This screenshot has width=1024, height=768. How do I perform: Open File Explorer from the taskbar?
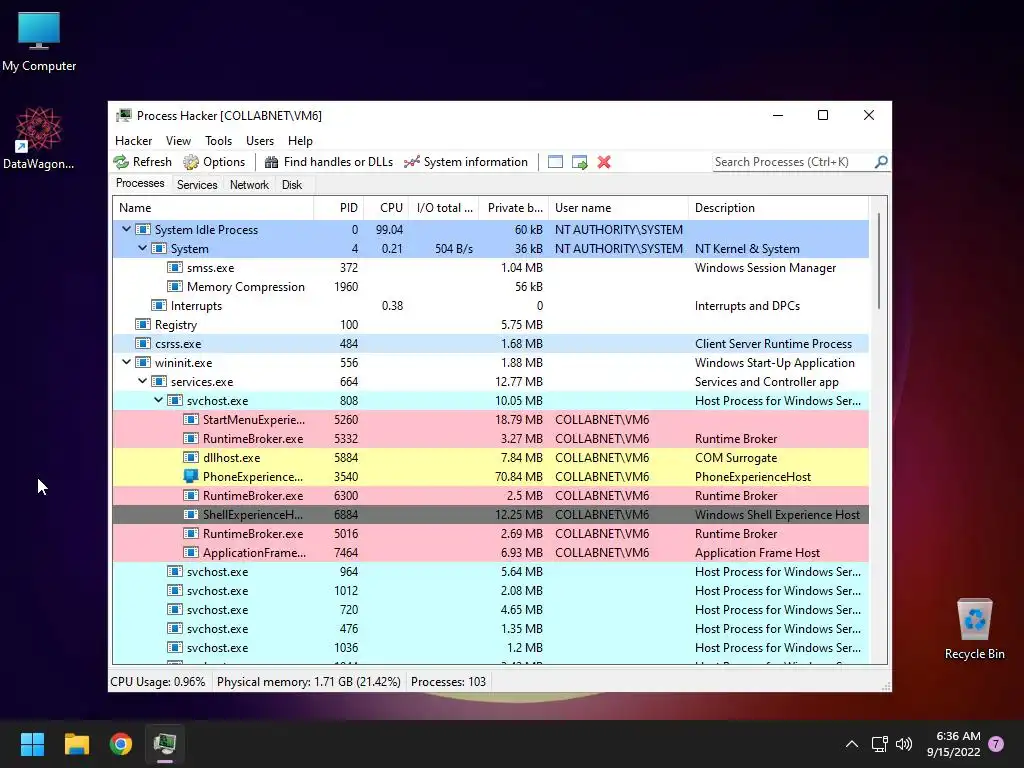(x=76, y=744)
